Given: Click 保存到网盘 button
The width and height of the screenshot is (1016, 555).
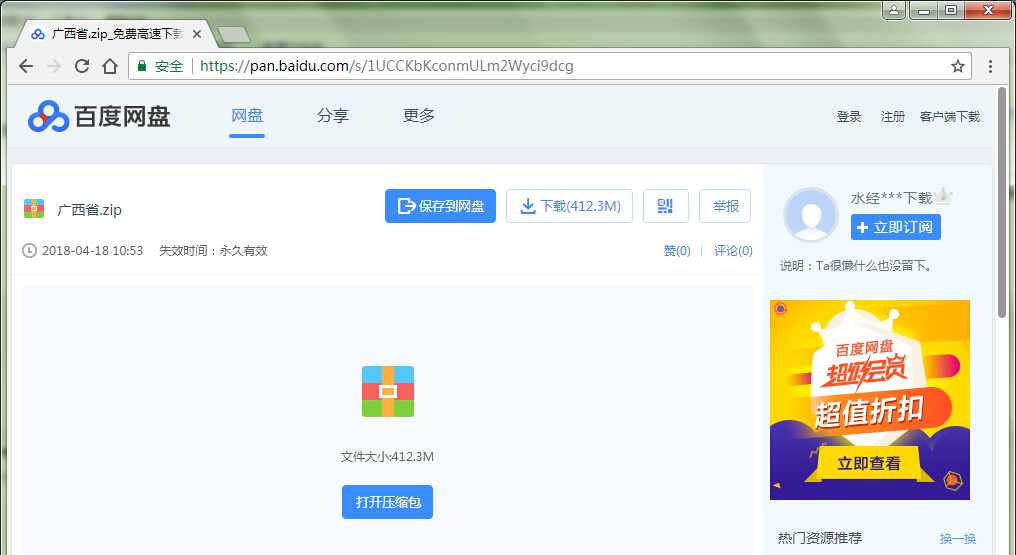Looking at the screenshot, I should [440, 206].
